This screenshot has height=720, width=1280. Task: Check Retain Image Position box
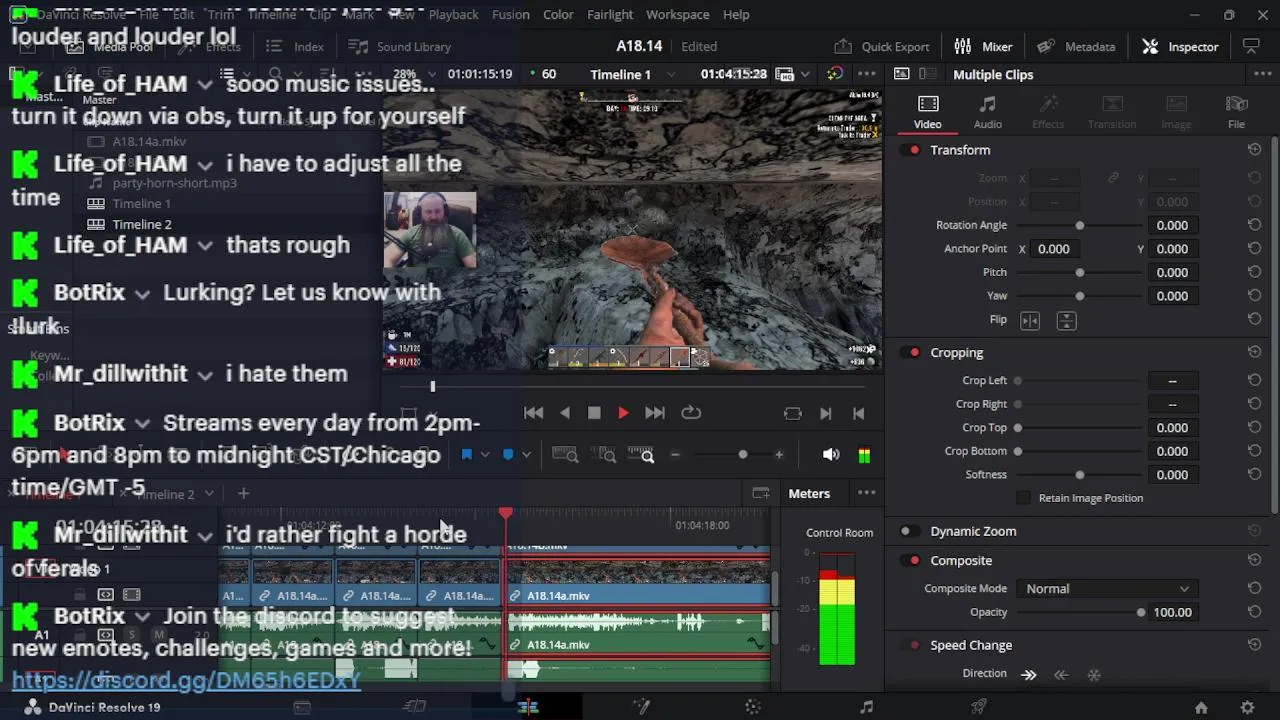1023,498
